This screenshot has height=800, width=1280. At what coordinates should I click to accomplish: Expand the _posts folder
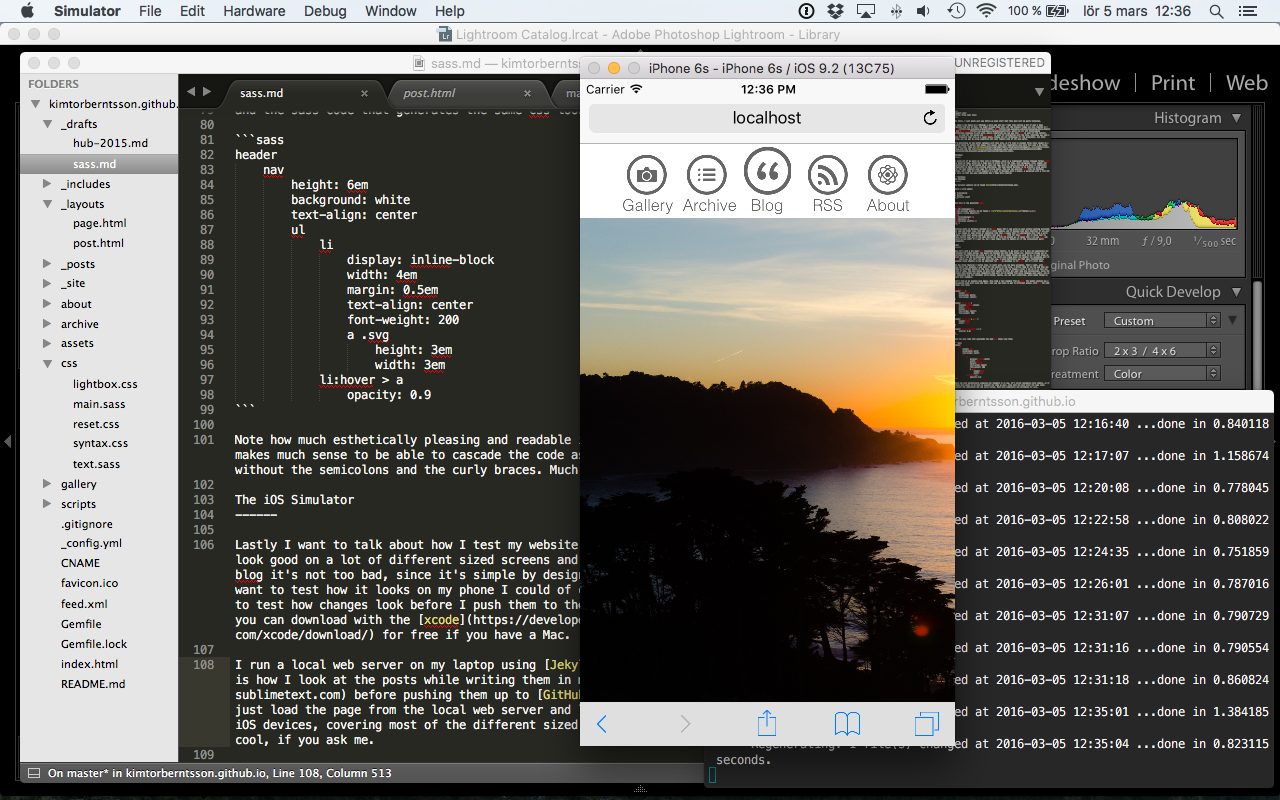pos(48,264)
